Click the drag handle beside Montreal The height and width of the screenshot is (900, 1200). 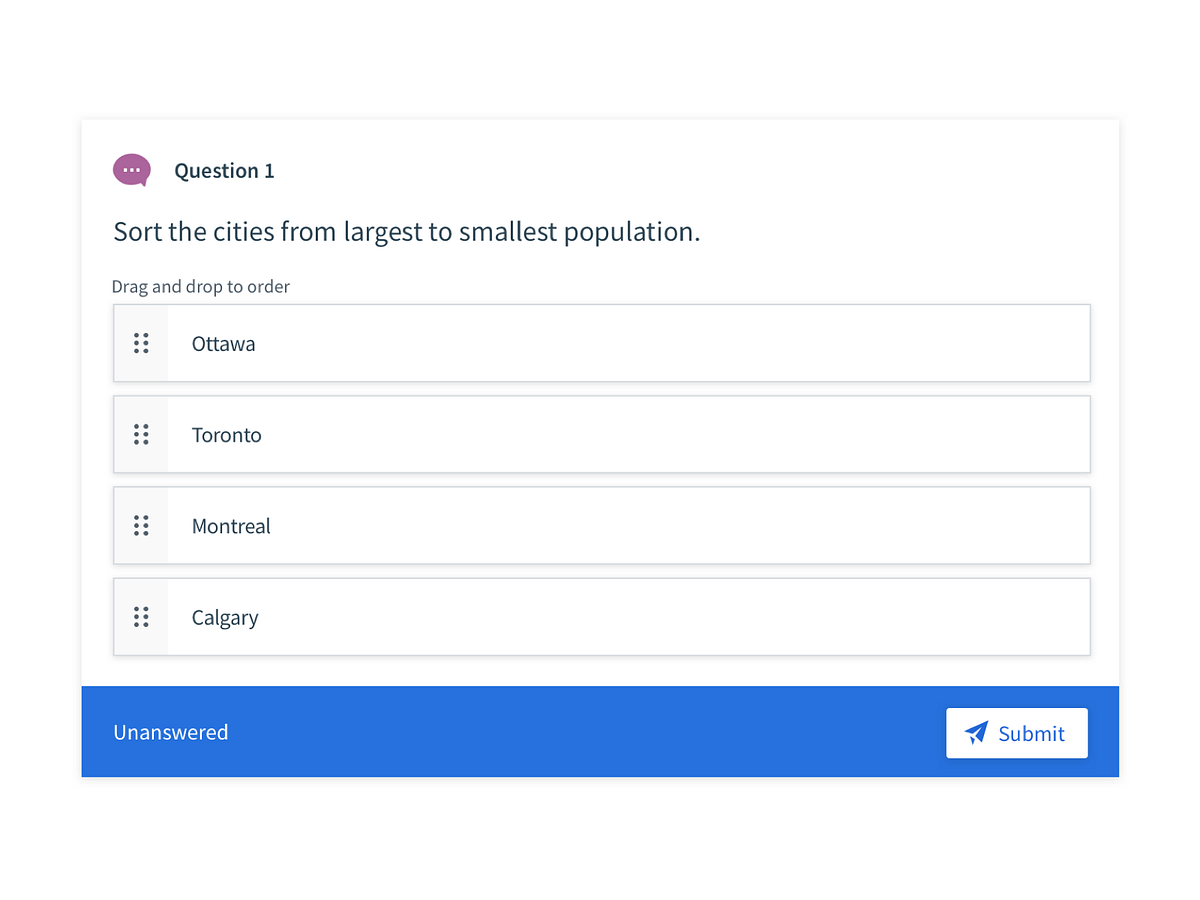click(x=141, y=525)
